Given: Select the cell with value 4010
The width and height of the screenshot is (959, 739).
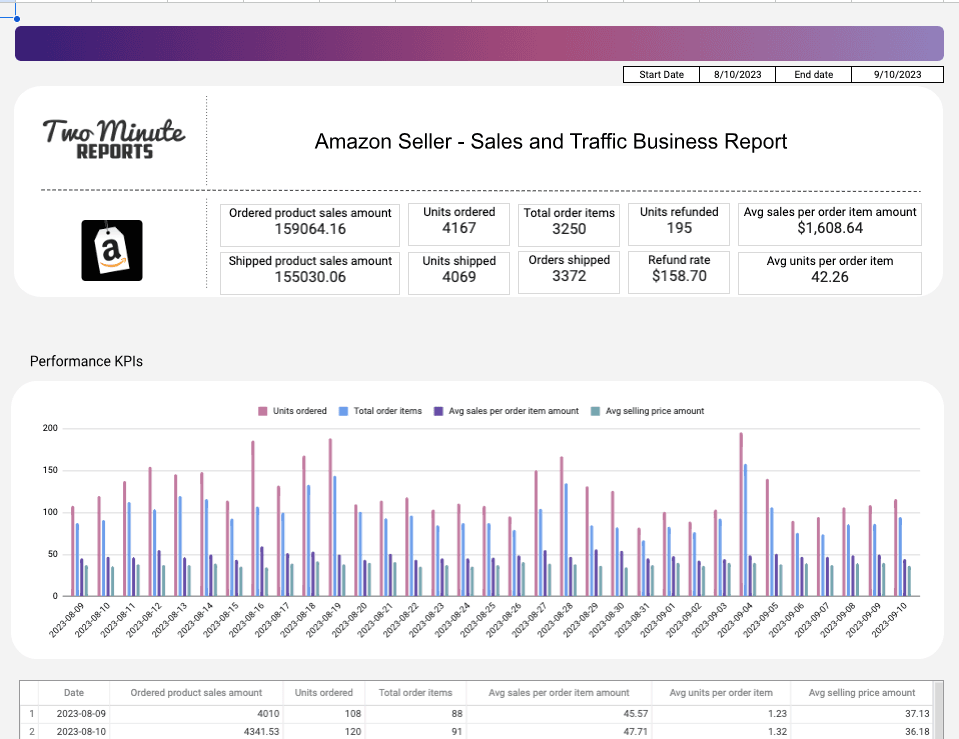Looking at the screenshot, I should 196,713.
